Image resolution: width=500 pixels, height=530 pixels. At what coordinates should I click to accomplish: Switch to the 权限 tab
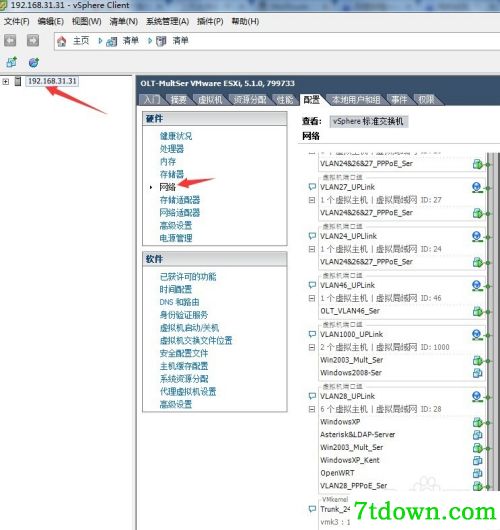click(426, 100)
